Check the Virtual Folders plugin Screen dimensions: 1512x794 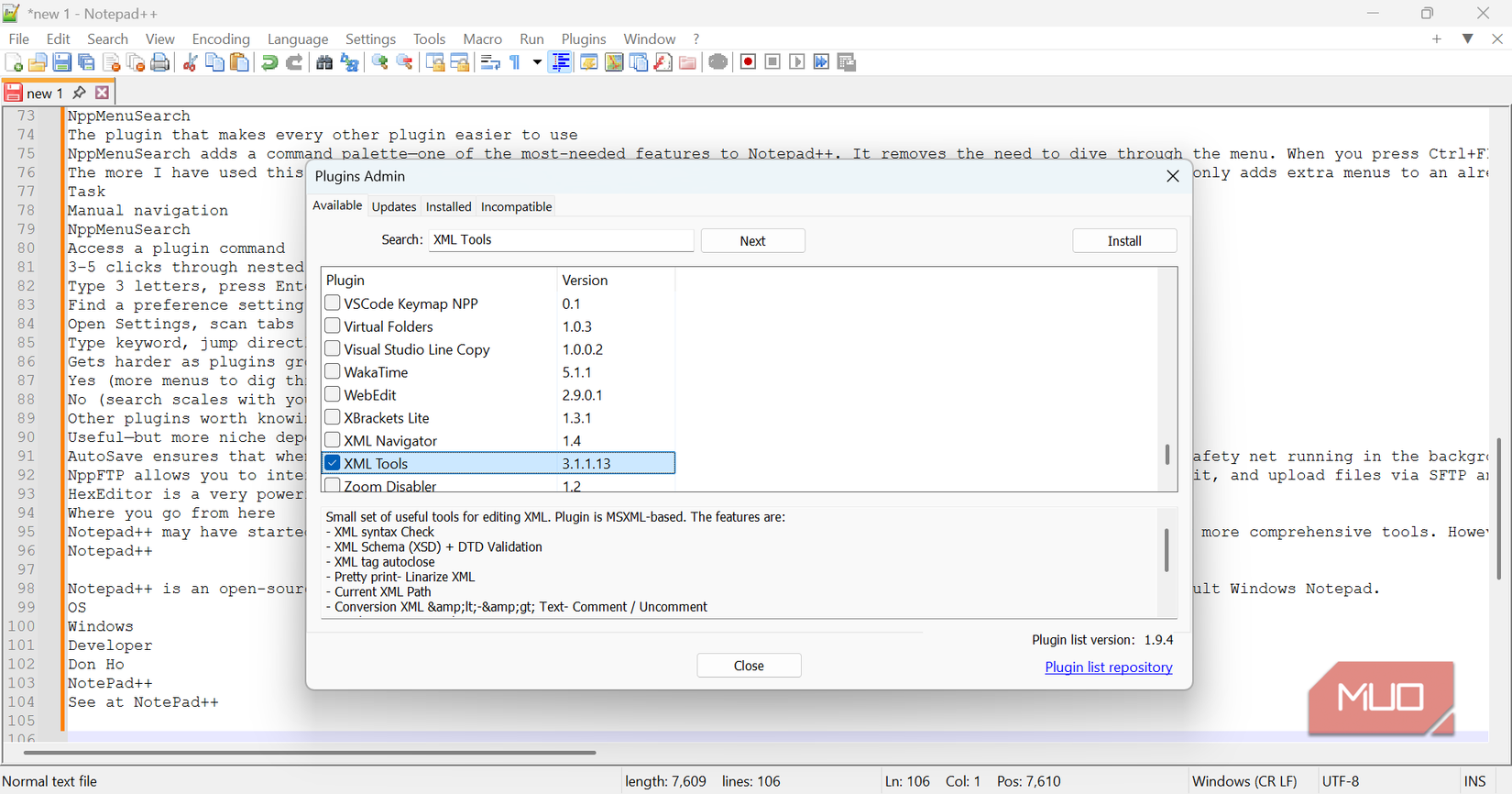click(x=333, y=325)
